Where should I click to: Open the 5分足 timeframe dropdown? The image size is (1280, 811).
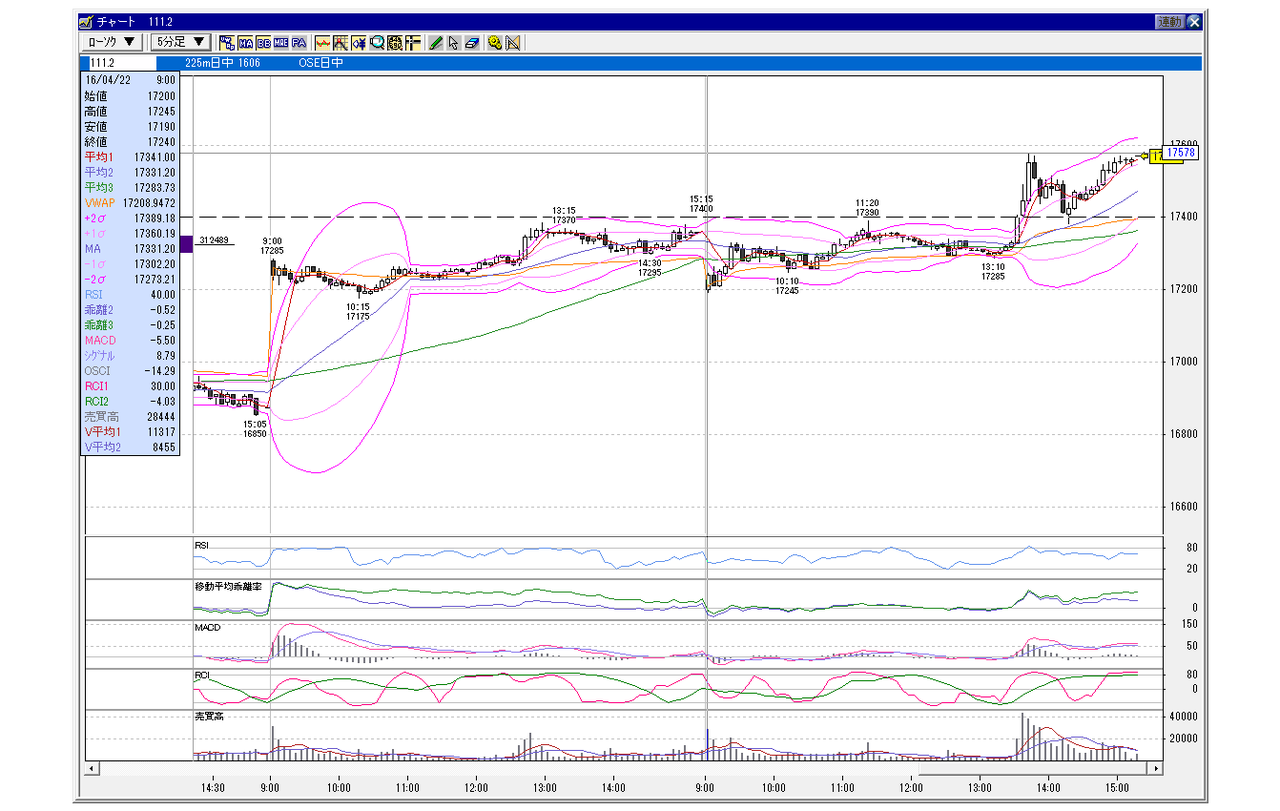pos(180,42)
